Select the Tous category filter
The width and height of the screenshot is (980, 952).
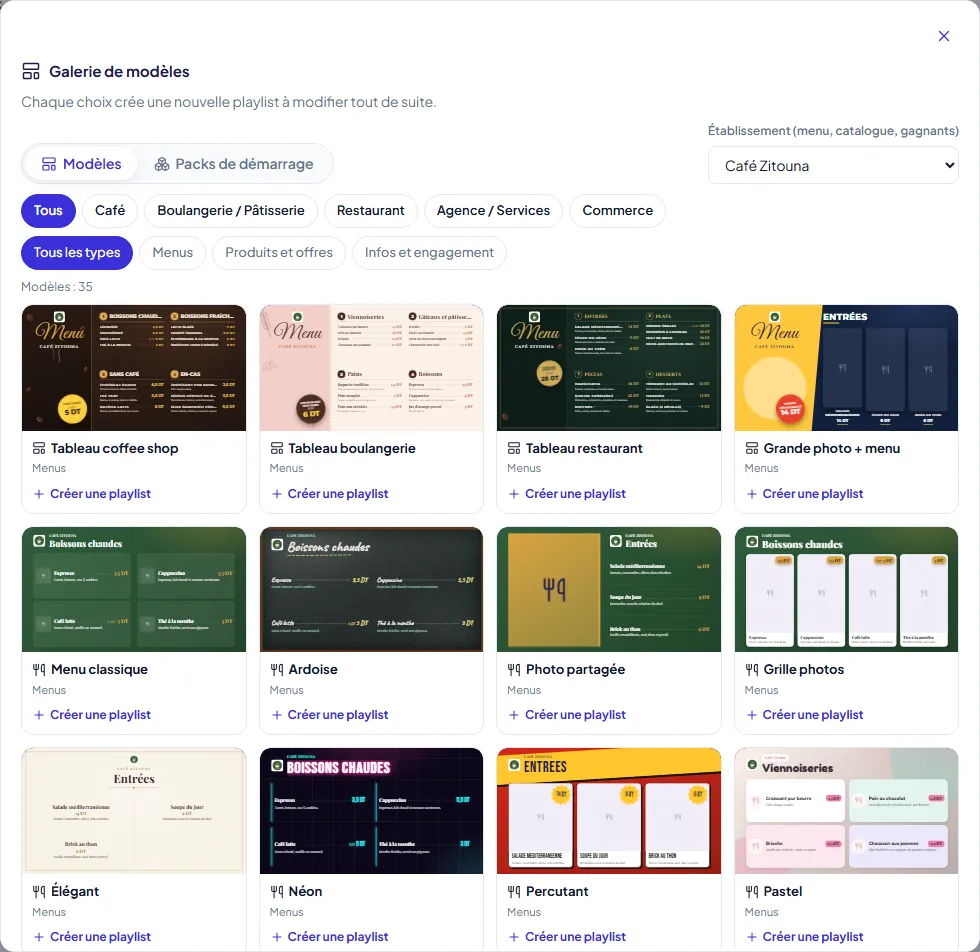[48, 211]
